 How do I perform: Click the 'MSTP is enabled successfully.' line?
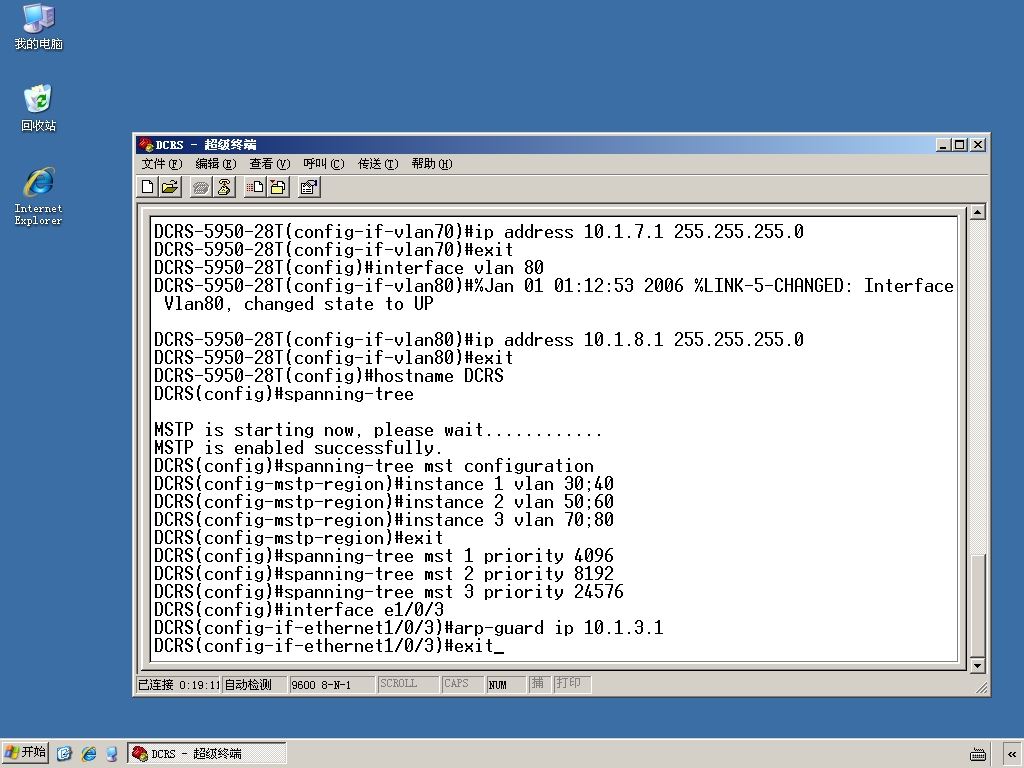click(298, 448)
